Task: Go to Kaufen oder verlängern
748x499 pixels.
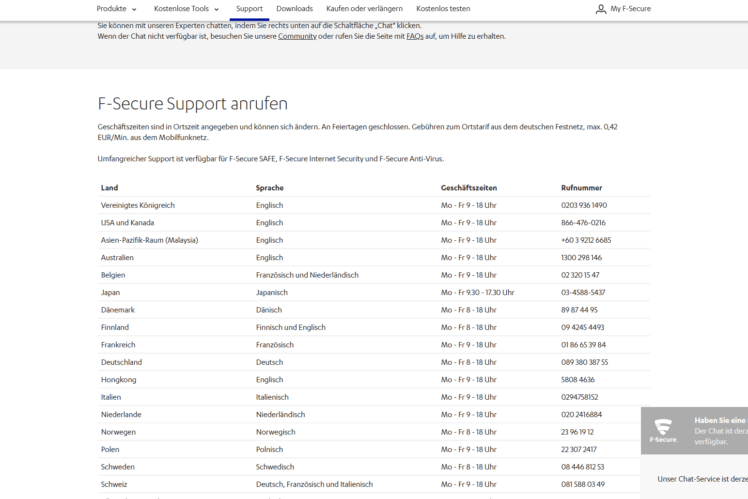Action: pyautogui.click(x=364, y=9)
